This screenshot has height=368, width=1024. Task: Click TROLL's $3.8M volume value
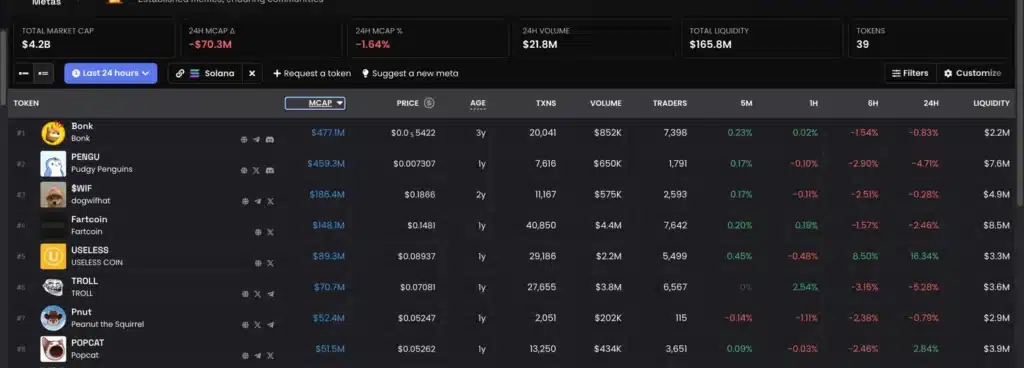[x=608, y=287]
